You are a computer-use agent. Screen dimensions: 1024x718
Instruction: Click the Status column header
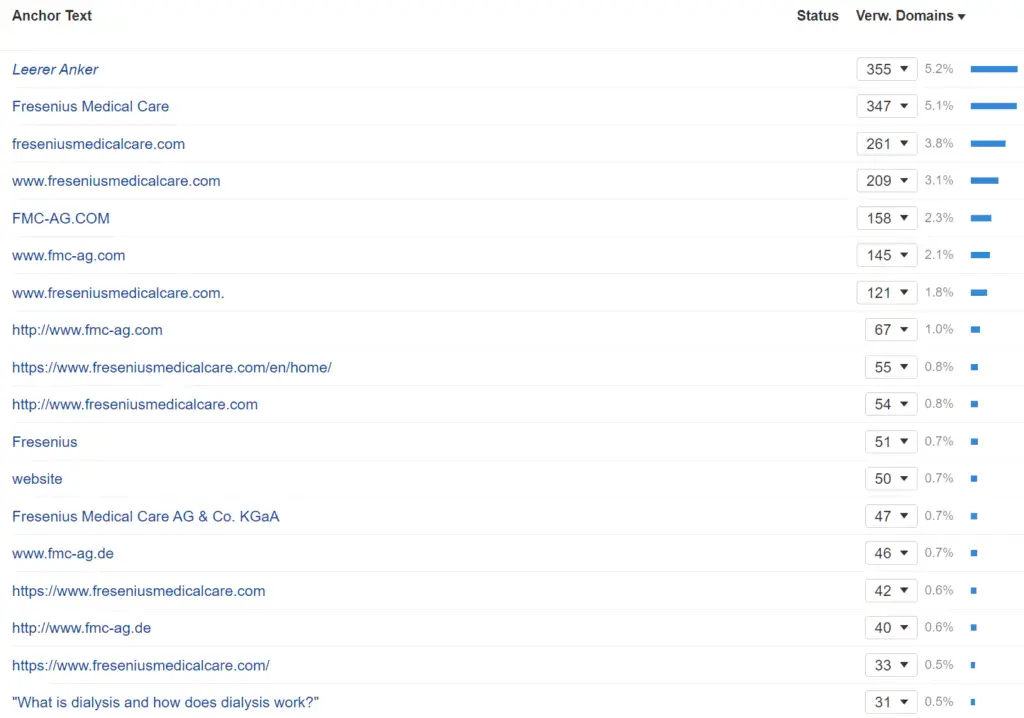point(817,16)
